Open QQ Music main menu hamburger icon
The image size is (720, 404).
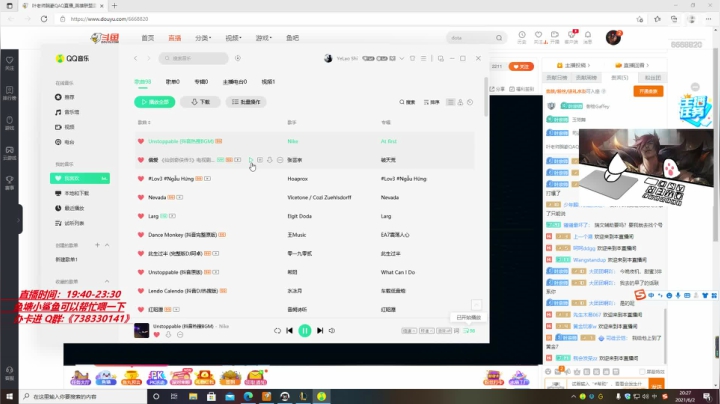point(423,58)
